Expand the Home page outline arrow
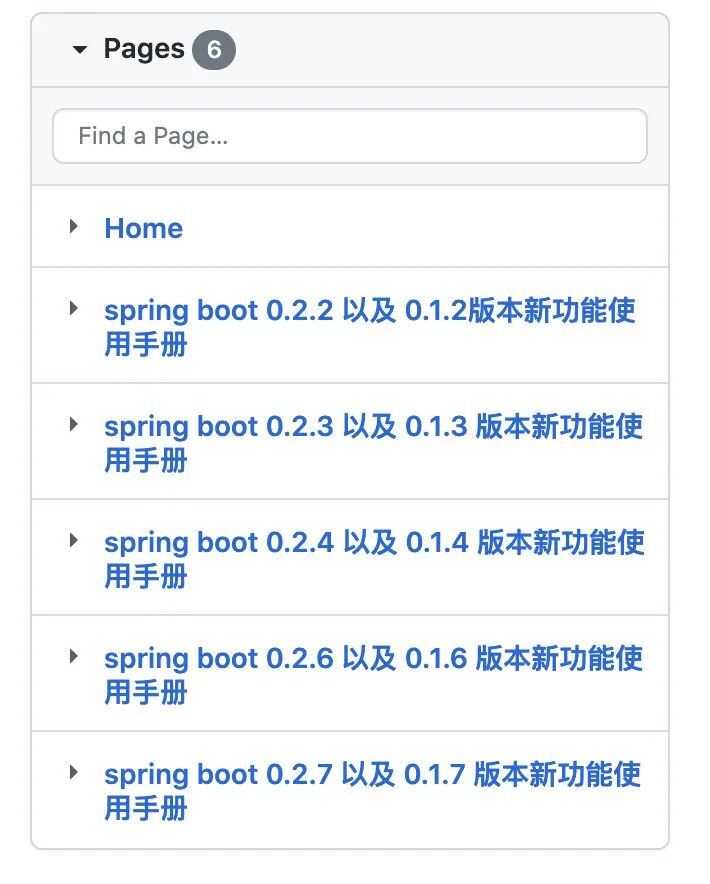The width and height of the screenshot is (710, 884). point(73,226)
